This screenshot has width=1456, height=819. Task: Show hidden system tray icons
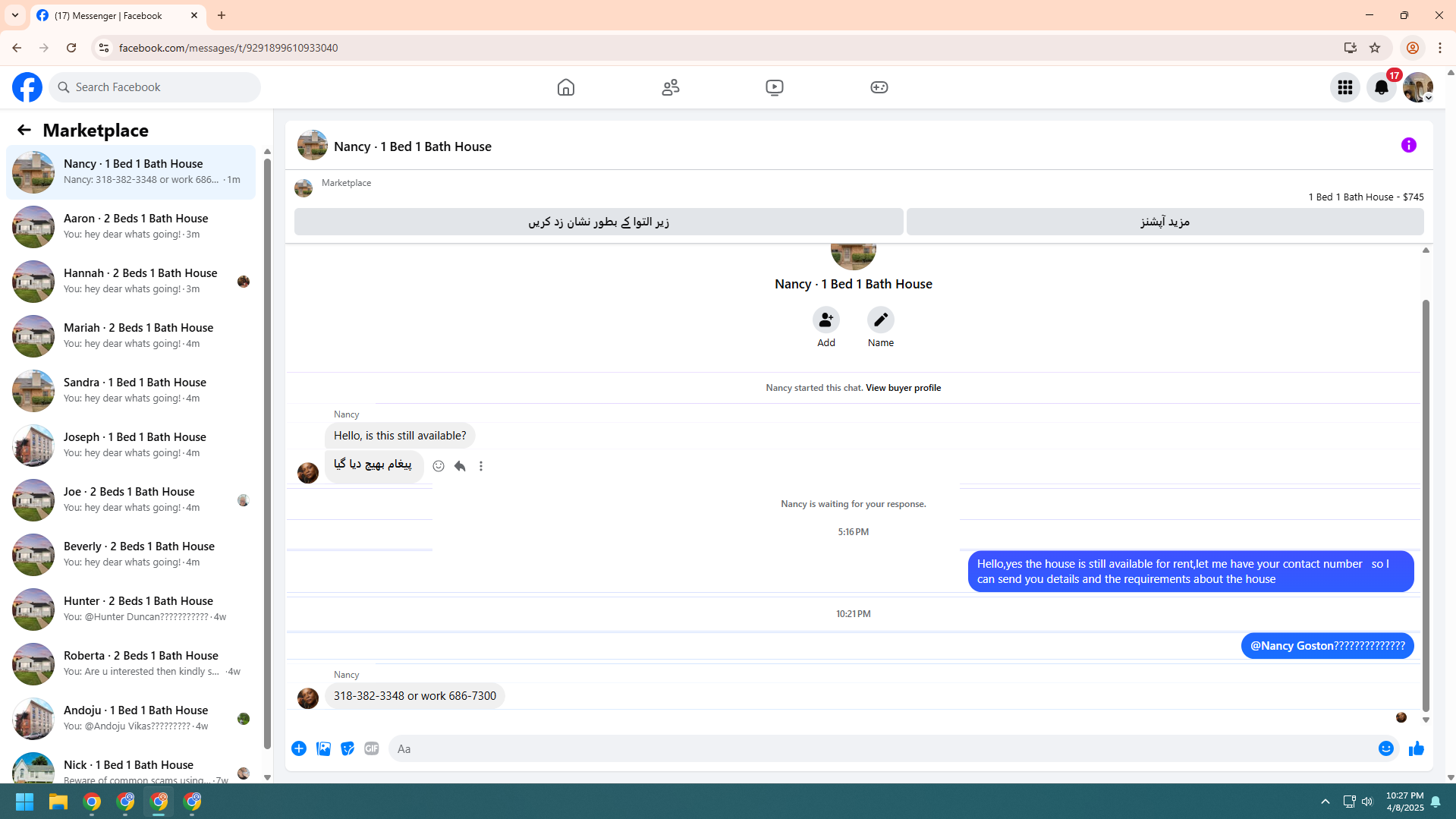click(x=1325, y=802)
